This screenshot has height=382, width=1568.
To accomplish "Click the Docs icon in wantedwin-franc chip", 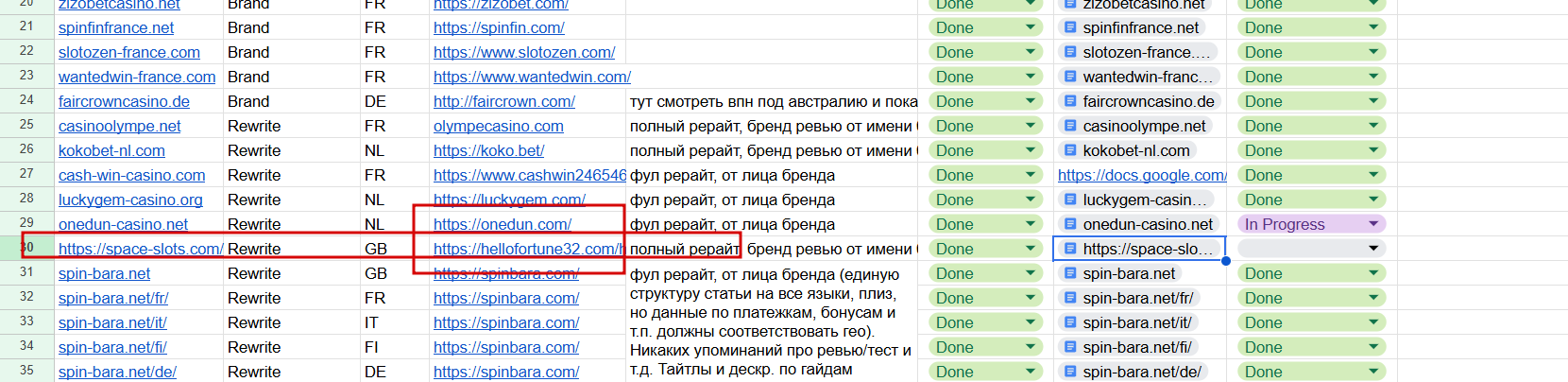I will 1070,77.
